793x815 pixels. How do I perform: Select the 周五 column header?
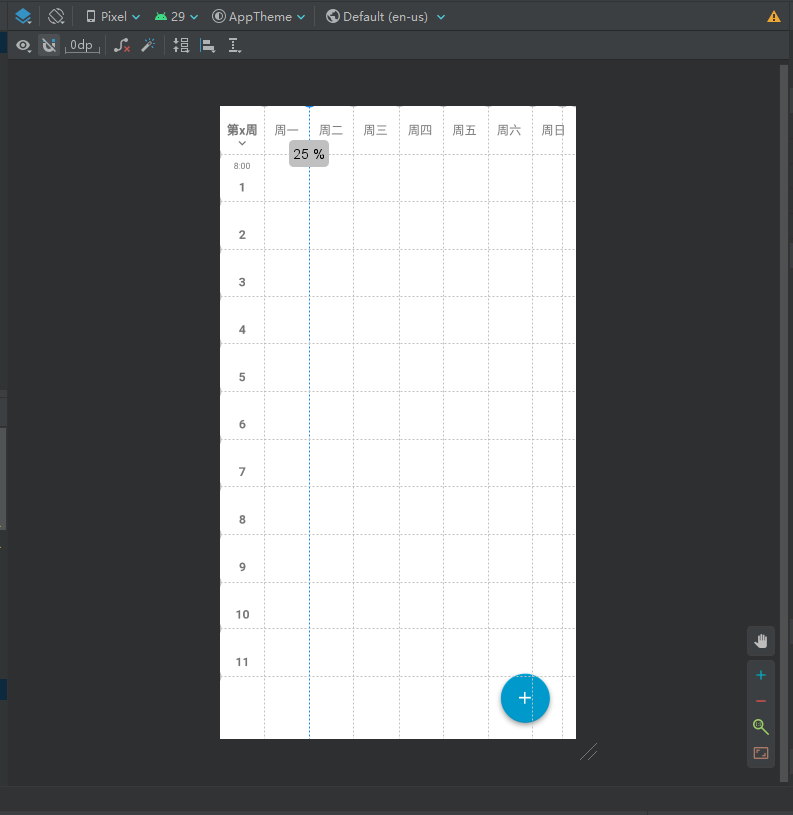pyautogui.click(x=465, y=130)
